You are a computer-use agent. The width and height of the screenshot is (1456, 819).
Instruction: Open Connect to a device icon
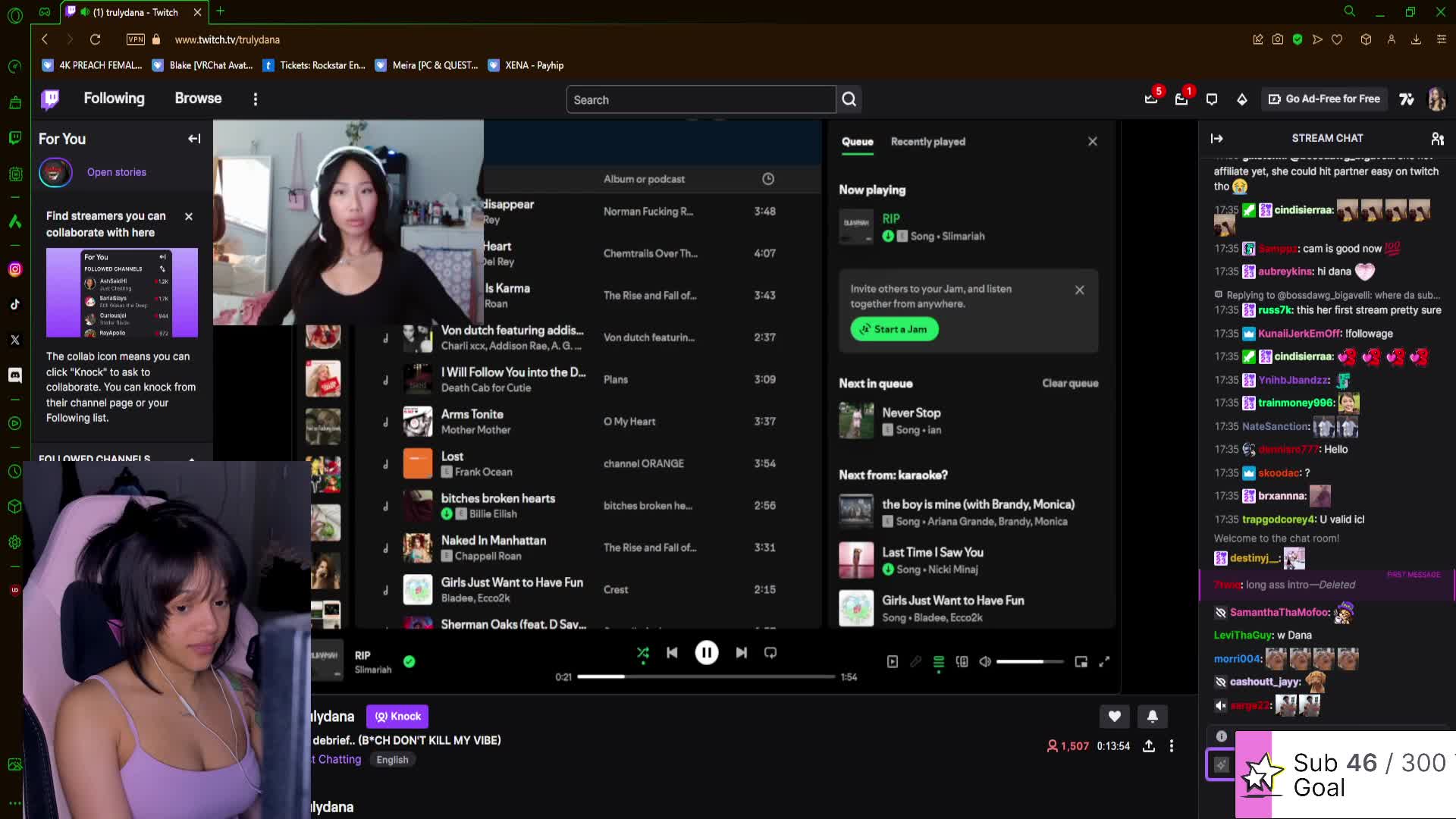(x=962, y=662)
